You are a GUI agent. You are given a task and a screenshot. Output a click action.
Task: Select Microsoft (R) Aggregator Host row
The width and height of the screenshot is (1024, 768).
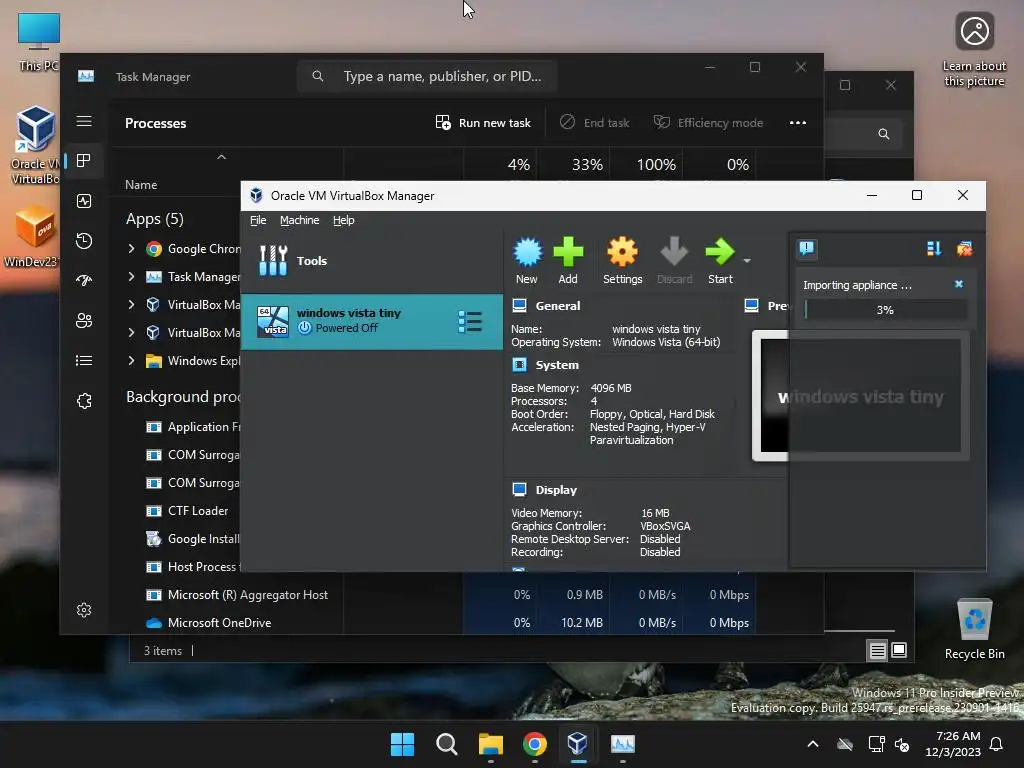coord(432,595)
